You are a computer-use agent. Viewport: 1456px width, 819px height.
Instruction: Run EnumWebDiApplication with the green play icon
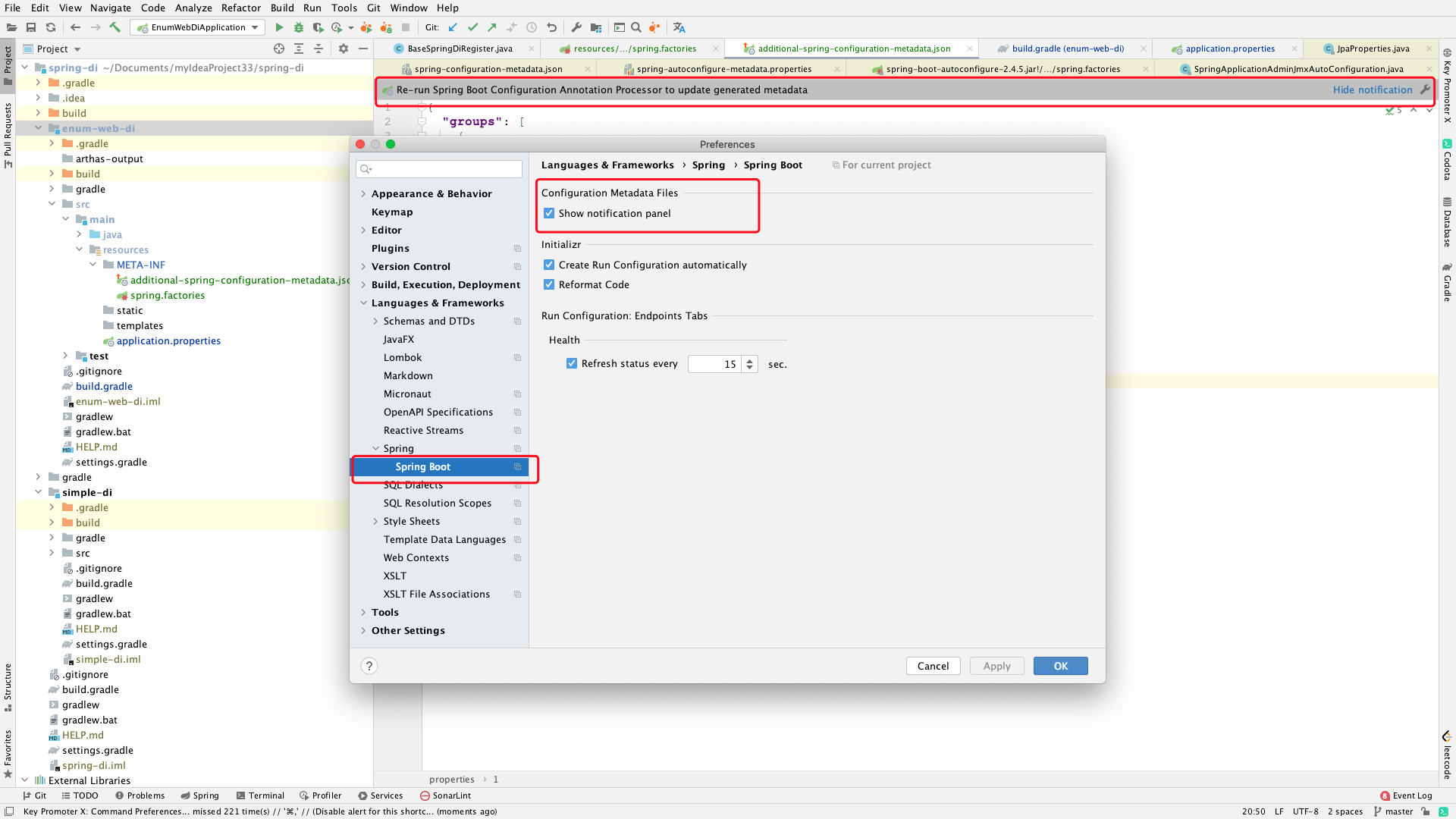[x=279, y=27]
